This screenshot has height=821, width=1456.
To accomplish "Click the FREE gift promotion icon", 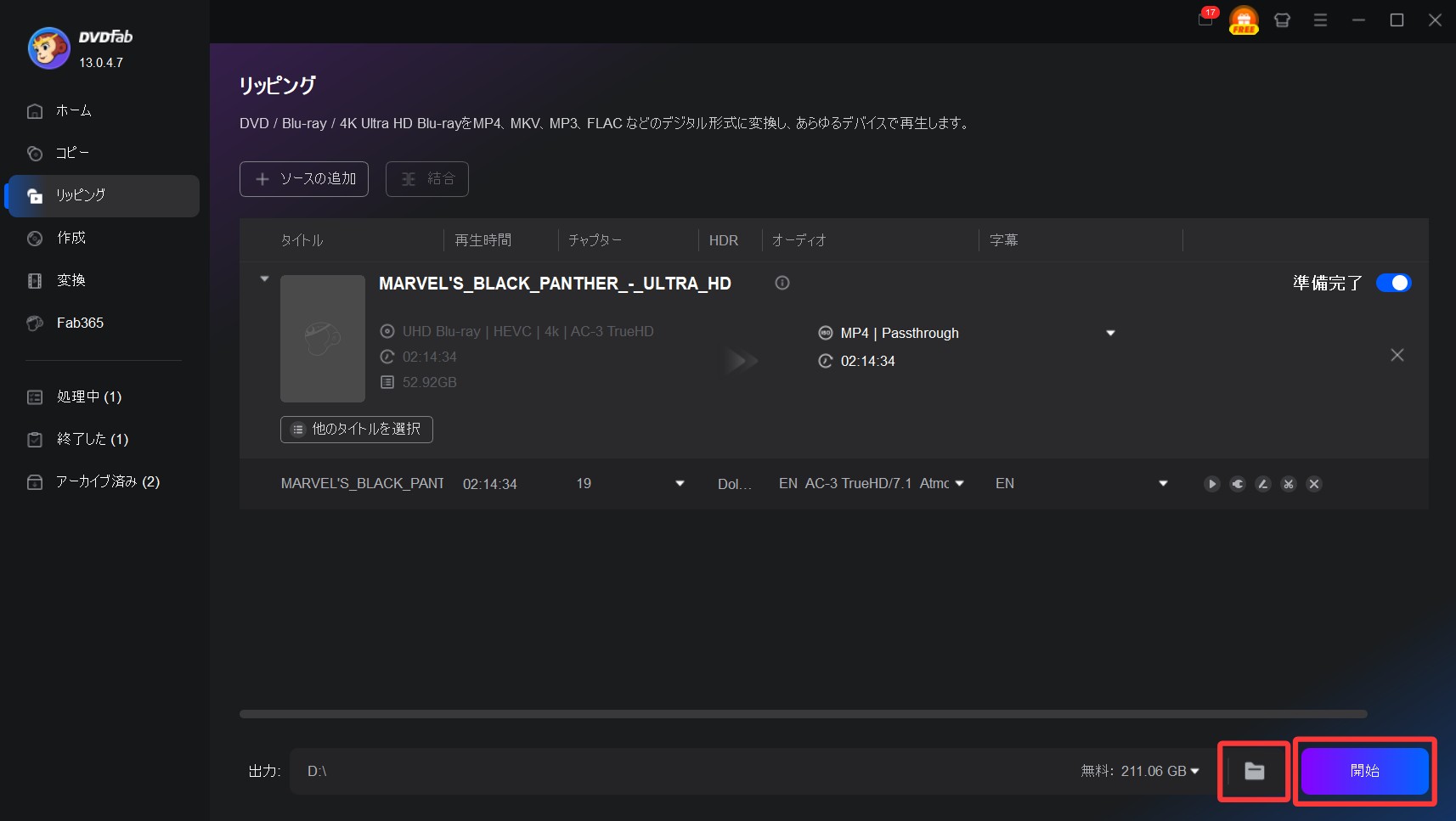I will tap(1244, 20).
